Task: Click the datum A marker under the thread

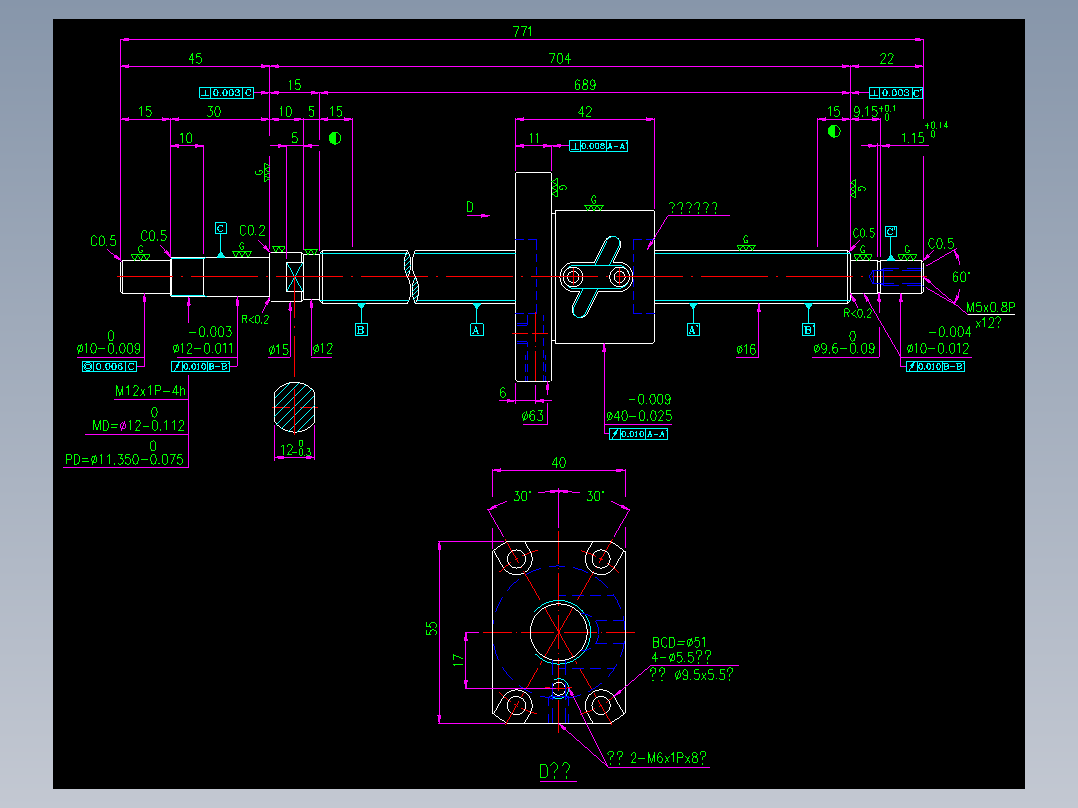Action: [x=476, y=330]
